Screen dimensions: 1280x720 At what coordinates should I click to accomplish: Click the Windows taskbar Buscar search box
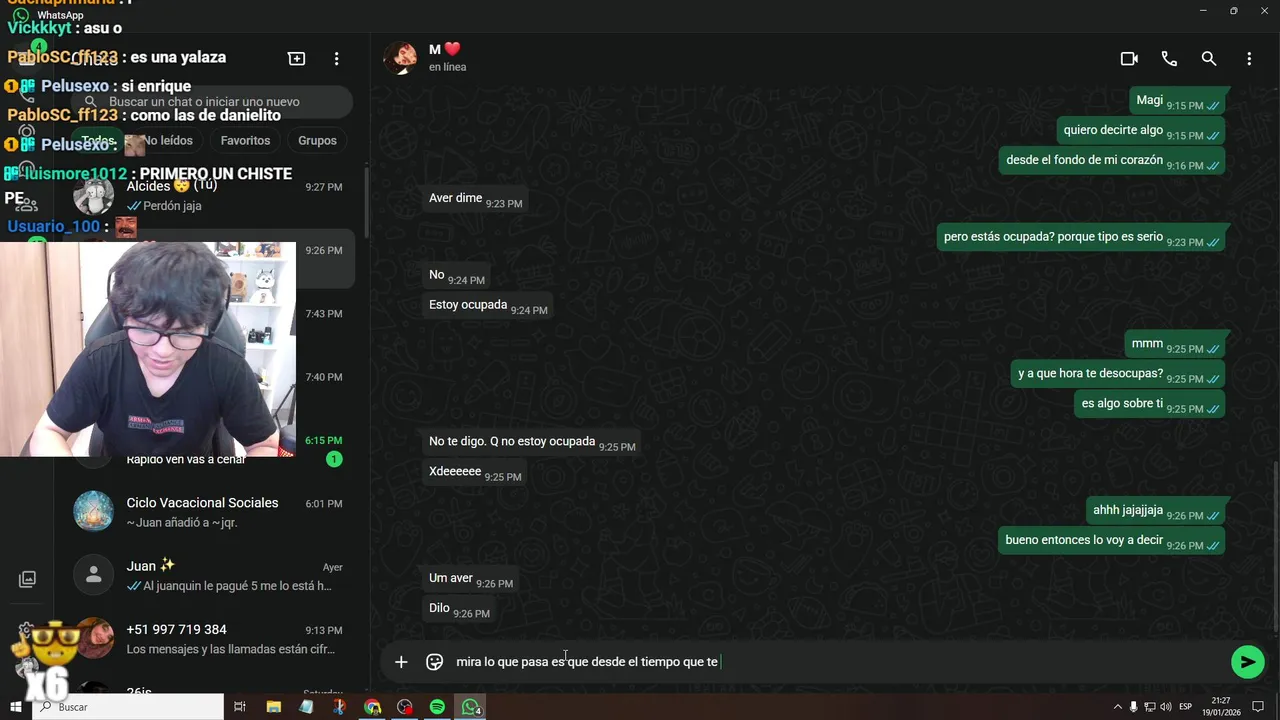pyautogui.click(x=129, y=707)
